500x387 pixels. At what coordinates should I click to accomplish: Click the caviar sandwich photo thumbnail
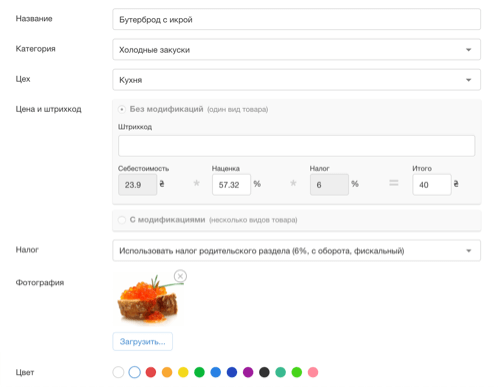[x=148, y=298]
